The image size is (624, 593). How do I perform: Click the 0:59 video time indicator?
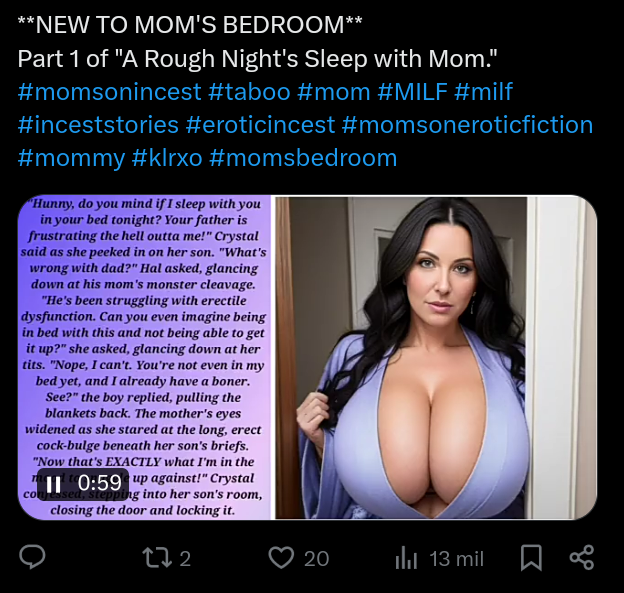click(99, 483)
